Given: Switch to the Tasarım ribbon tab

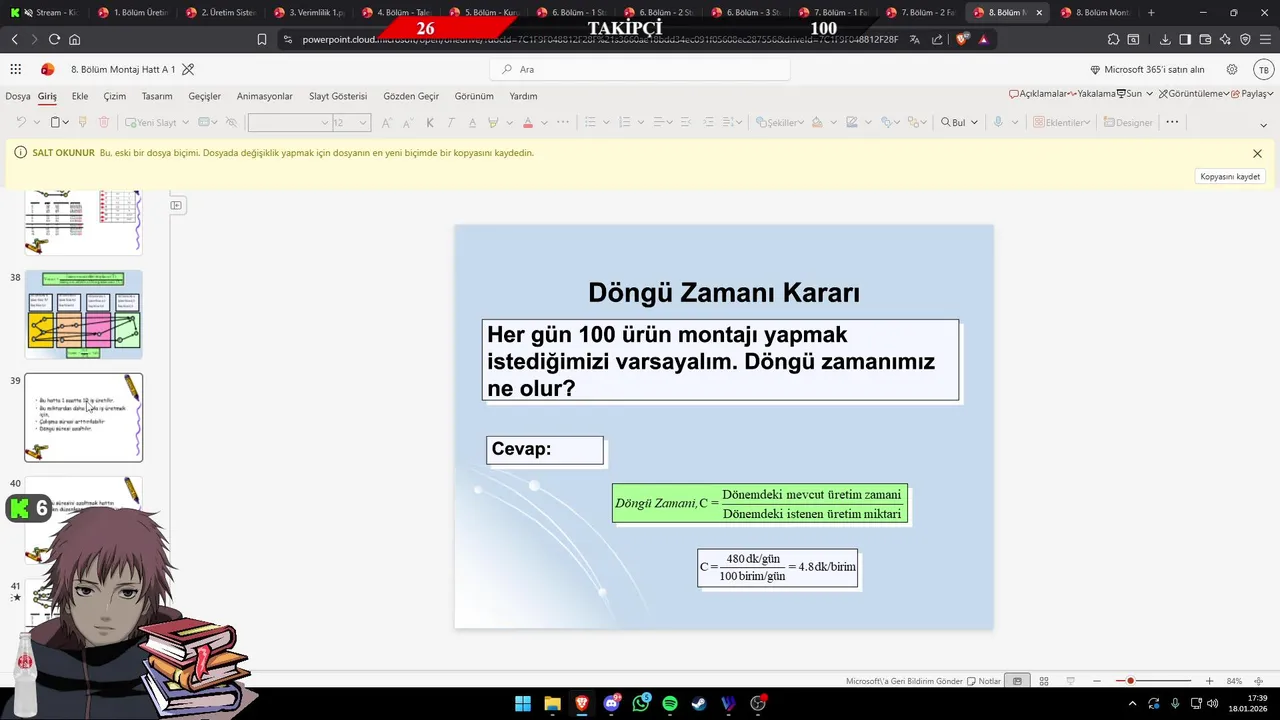Looking at the screenshot, I should pos(157,96).
